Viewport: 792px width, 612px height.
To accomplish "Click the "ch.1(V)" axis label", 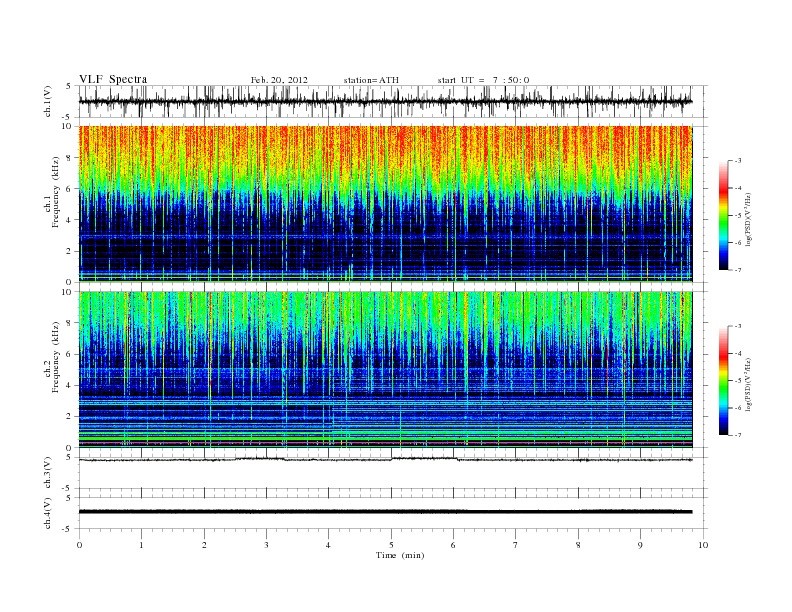I will (x=48, y=101).
